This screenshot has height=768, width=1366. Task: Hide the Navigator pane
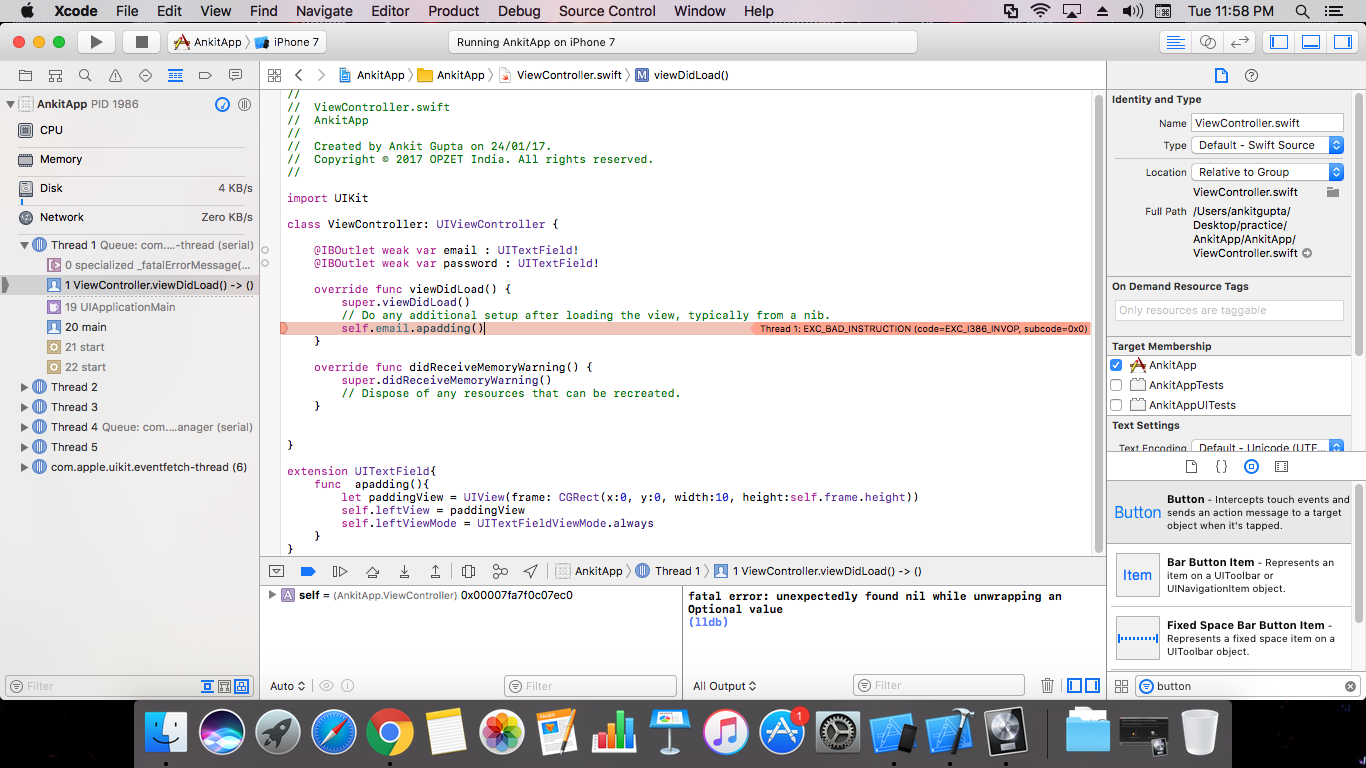tap(1279, 42)
